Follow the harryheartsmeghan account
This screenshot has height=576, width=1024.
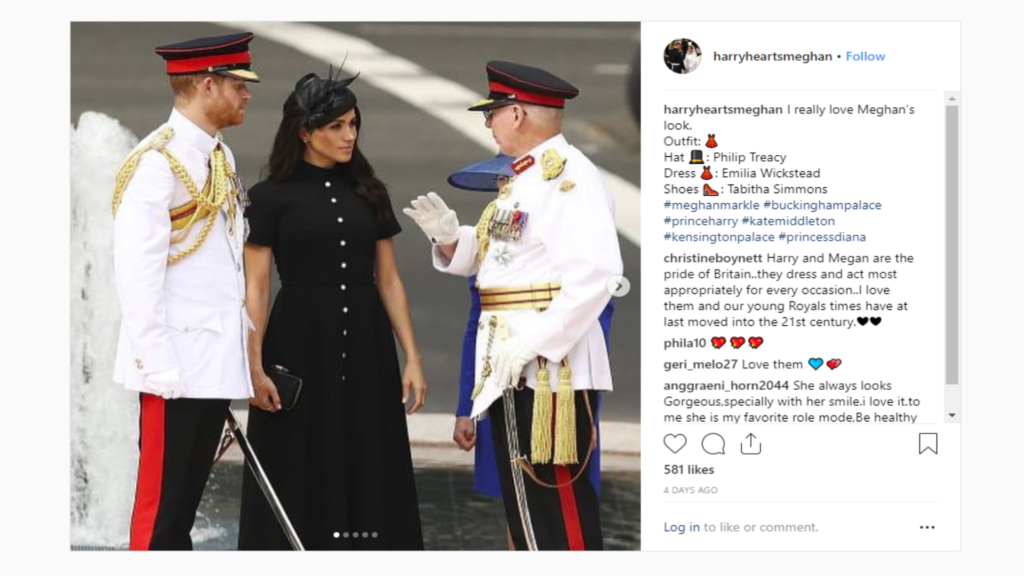(865, 56)
